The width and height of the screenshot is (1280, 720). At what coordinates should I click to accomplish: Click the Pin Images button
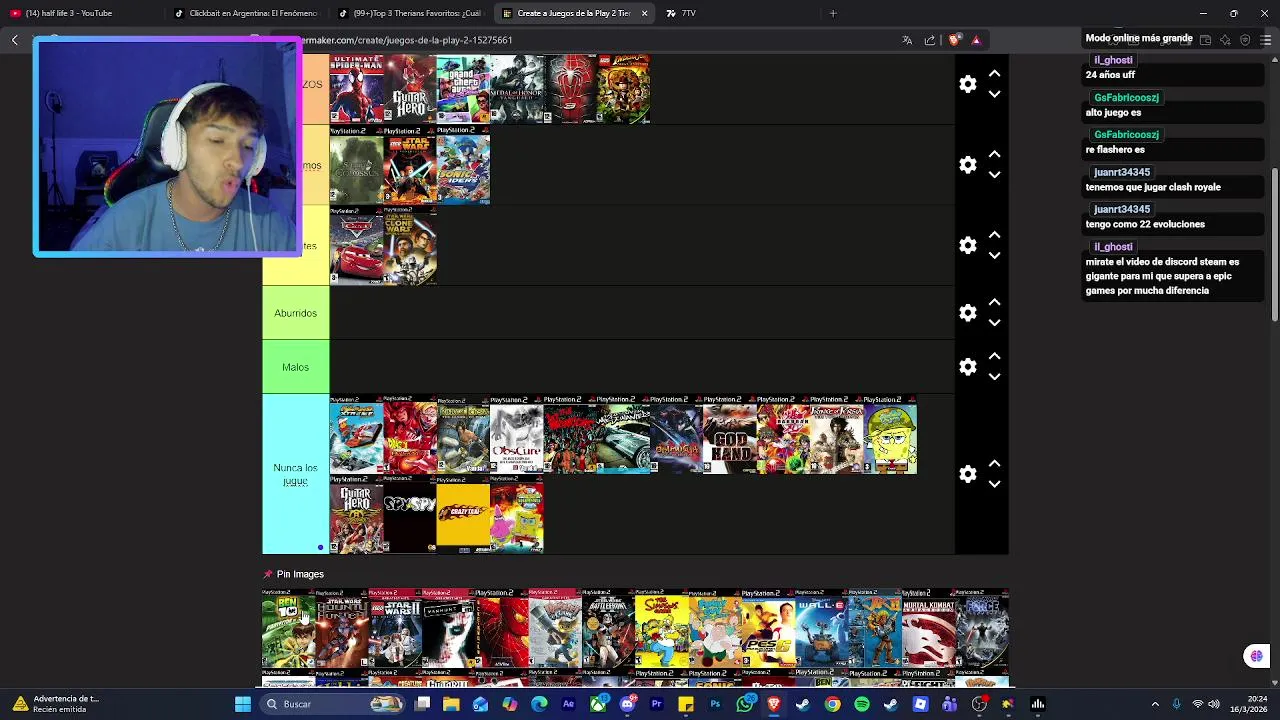pyautogui.click(x=294, y=574)
